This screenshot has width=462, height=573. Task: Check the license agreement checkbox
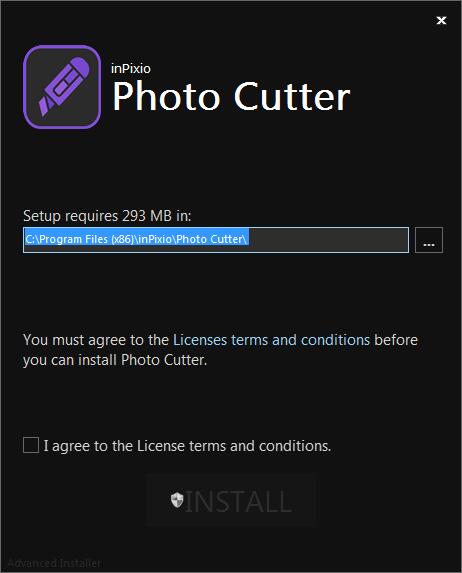(31, 445)
